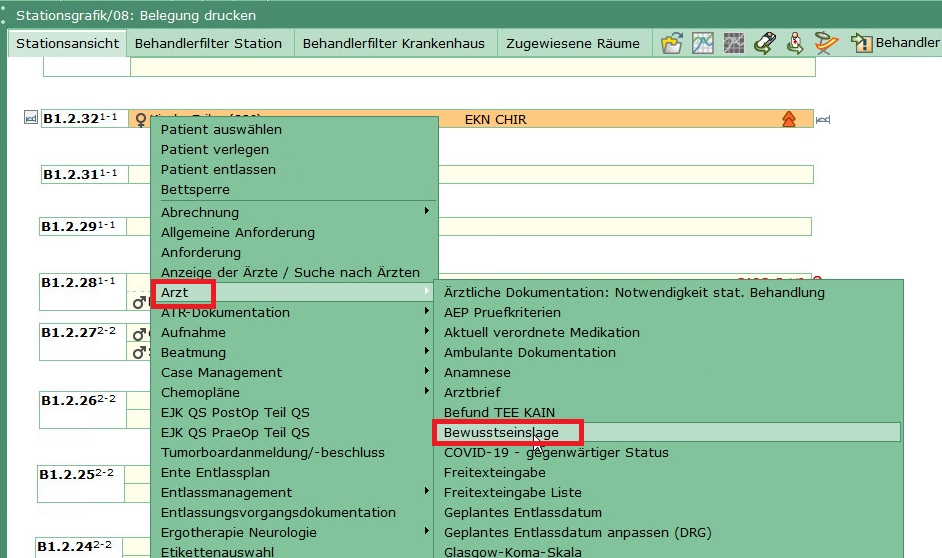The image size is (942, 558).
Task: Click the deck chair with umbrella icon
Action: pyautogui.click(x=825, y=43)
